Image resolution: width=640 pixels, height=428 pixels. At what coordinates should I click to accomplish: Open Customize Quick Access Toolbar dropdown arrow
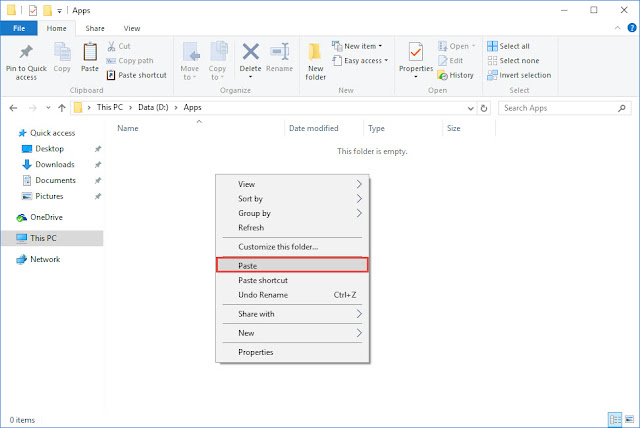pyautogui.click(x=59, y=11)
